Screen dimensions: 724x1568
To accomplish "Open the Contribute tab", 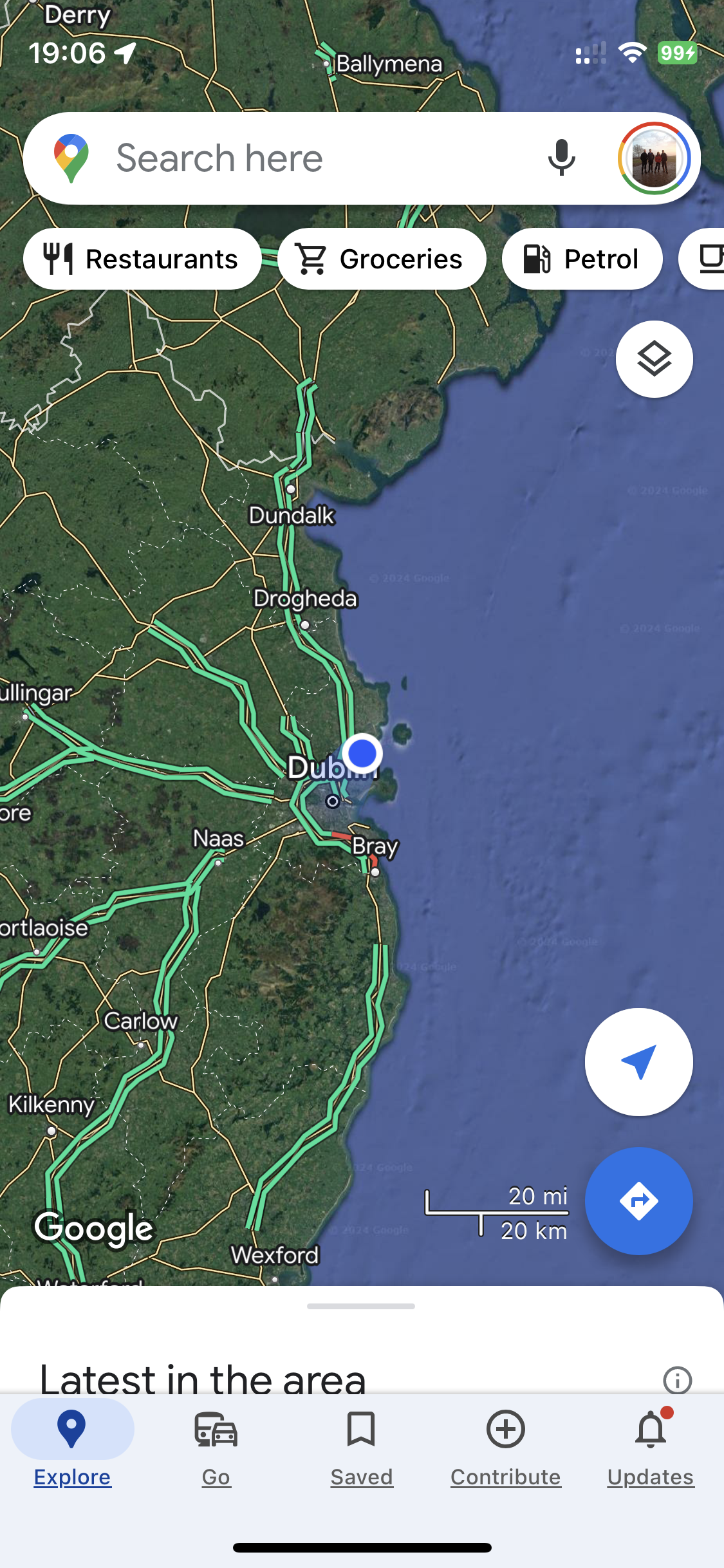I will (506, 1448).
